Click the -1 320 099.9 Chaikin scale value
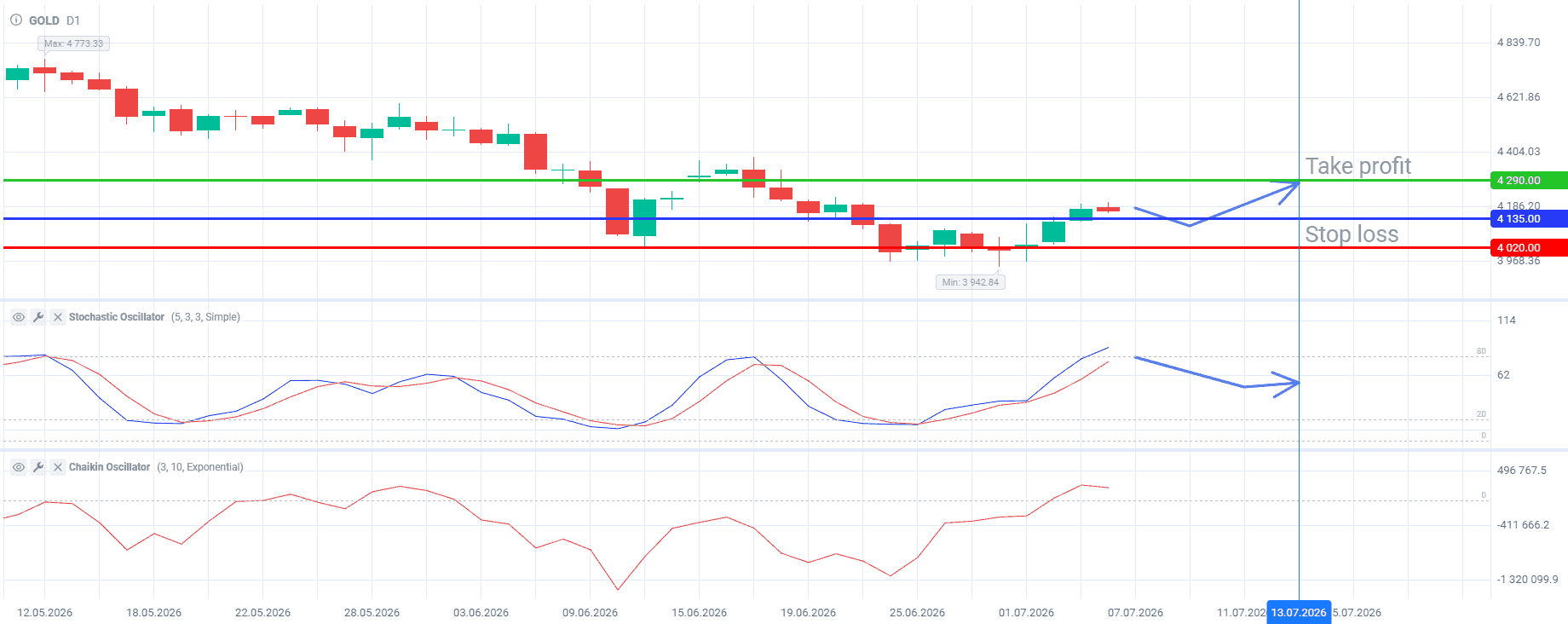The width and height of the screenshot is (1568, 624). click(x=1528, y=580)
